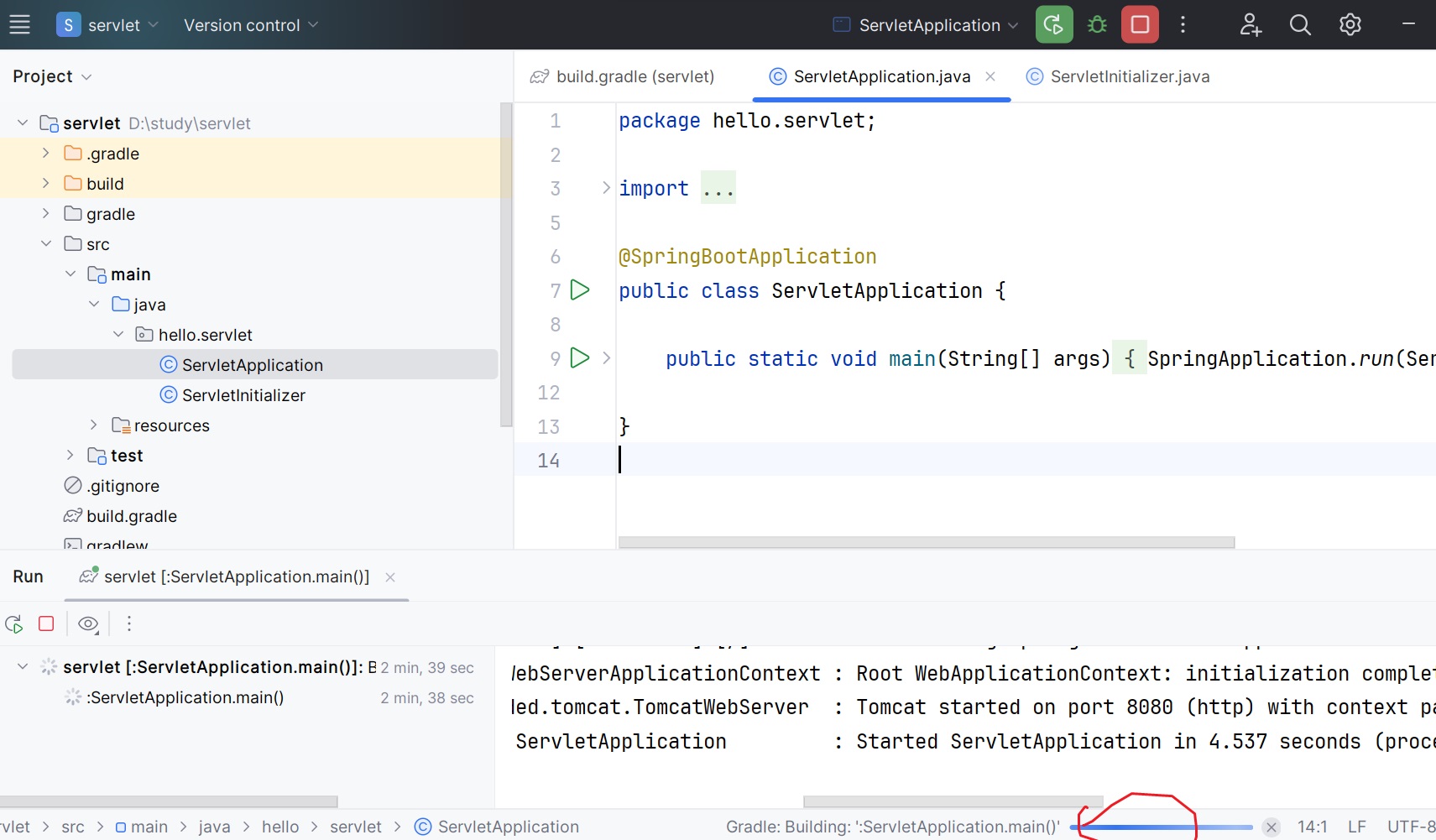Image resolution: width=1436 pixels, height=840 pixels.
Task: Click the ServletApplication class name in code
Action: pyautogui.click(x=877, y=291)
